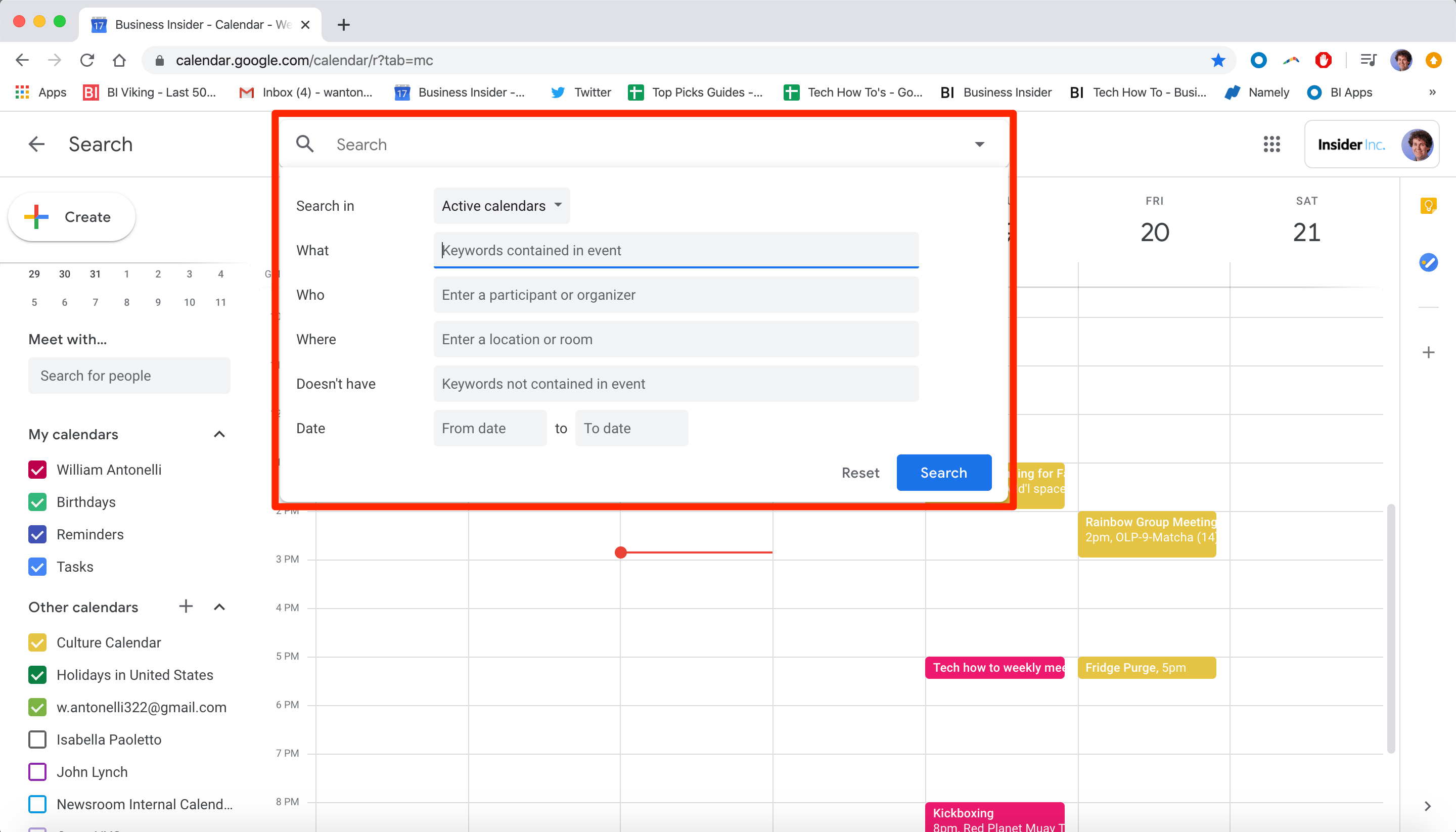1456x832 pixels.
Task: Reload the page with refresh icon
Action: pos(87,60)
